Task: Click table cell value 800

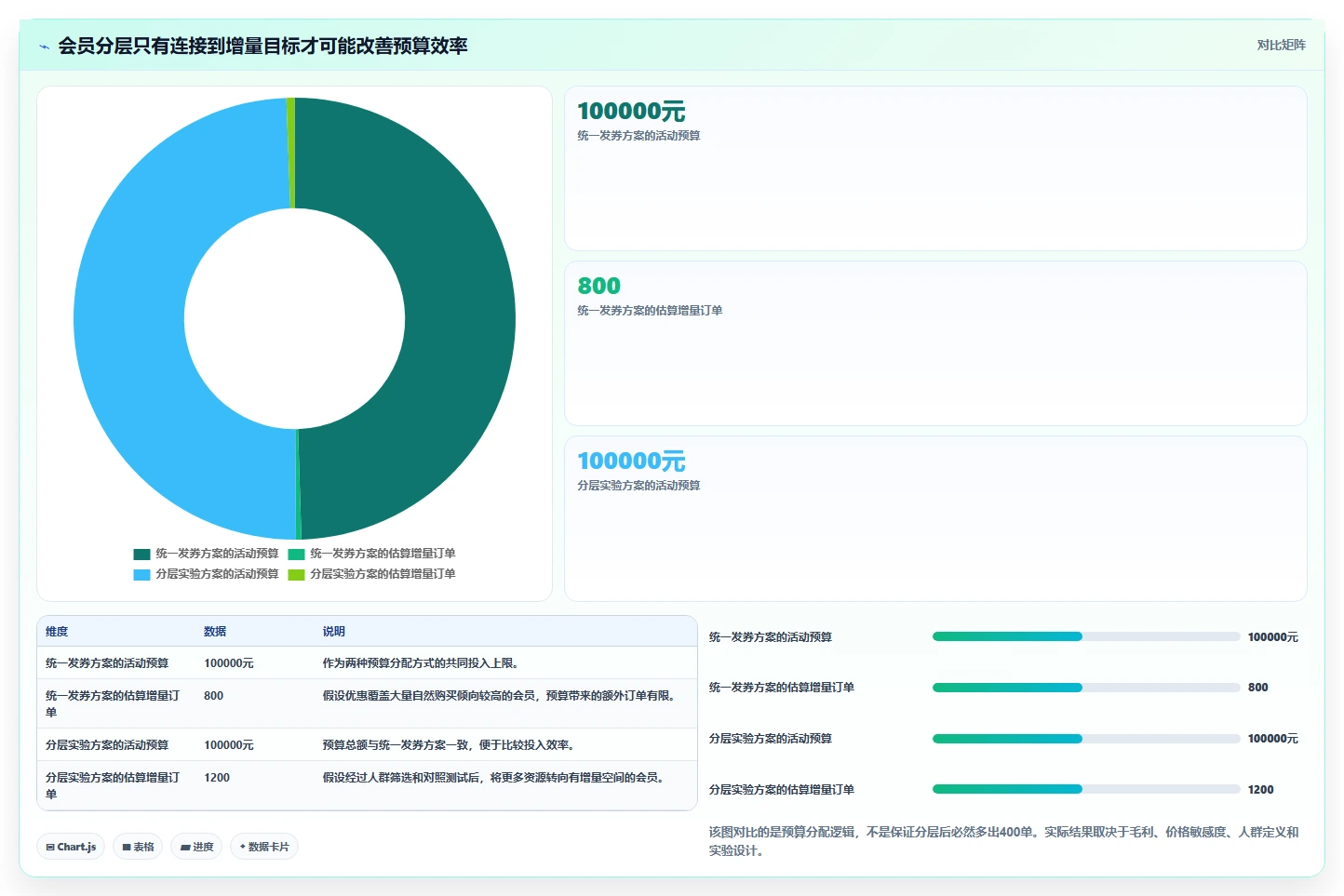Action: (213, 696)
